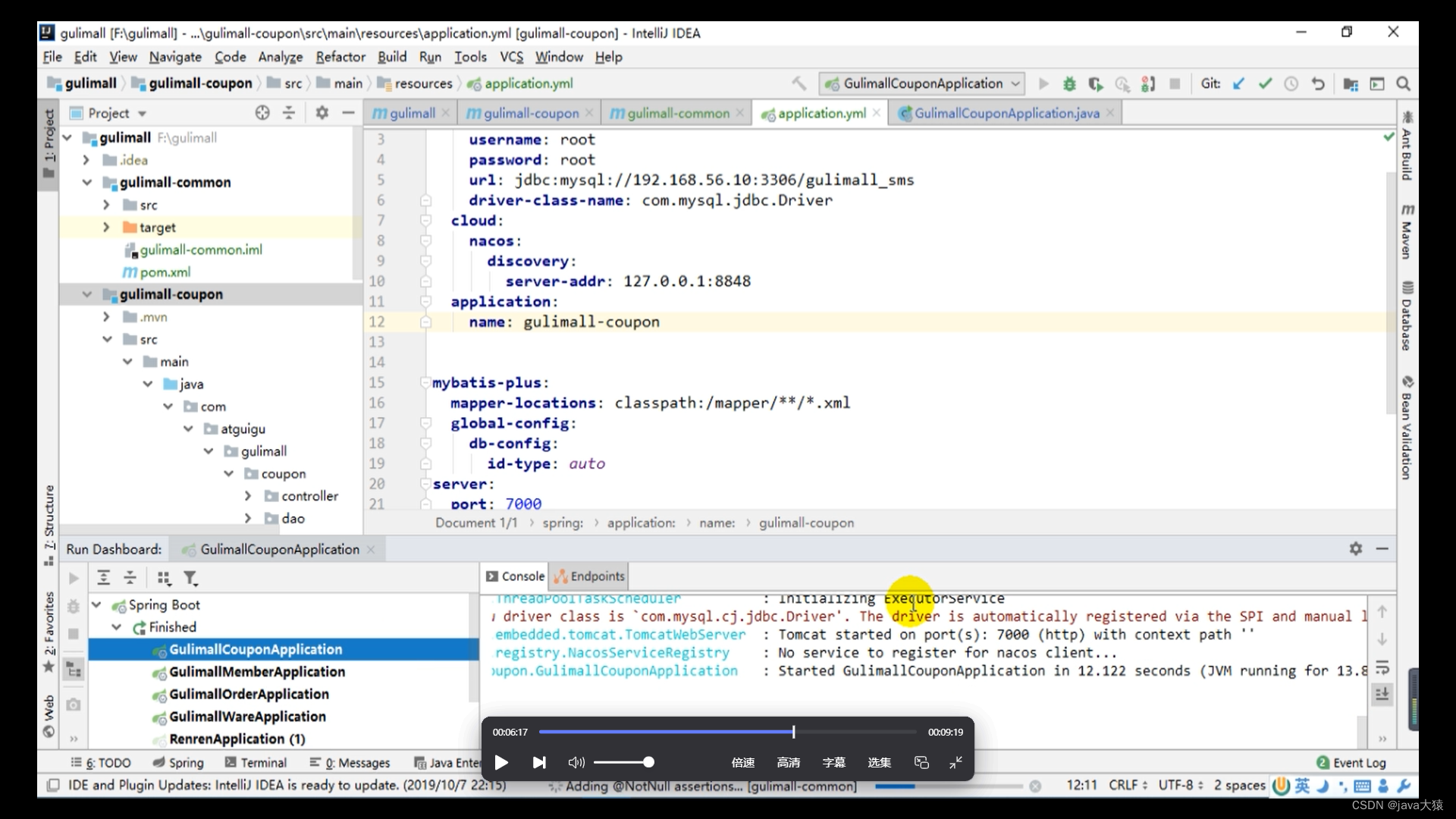The image size is (1456, 819).
Task: Close the application.yml editor tab
Action: click(877, 112)
